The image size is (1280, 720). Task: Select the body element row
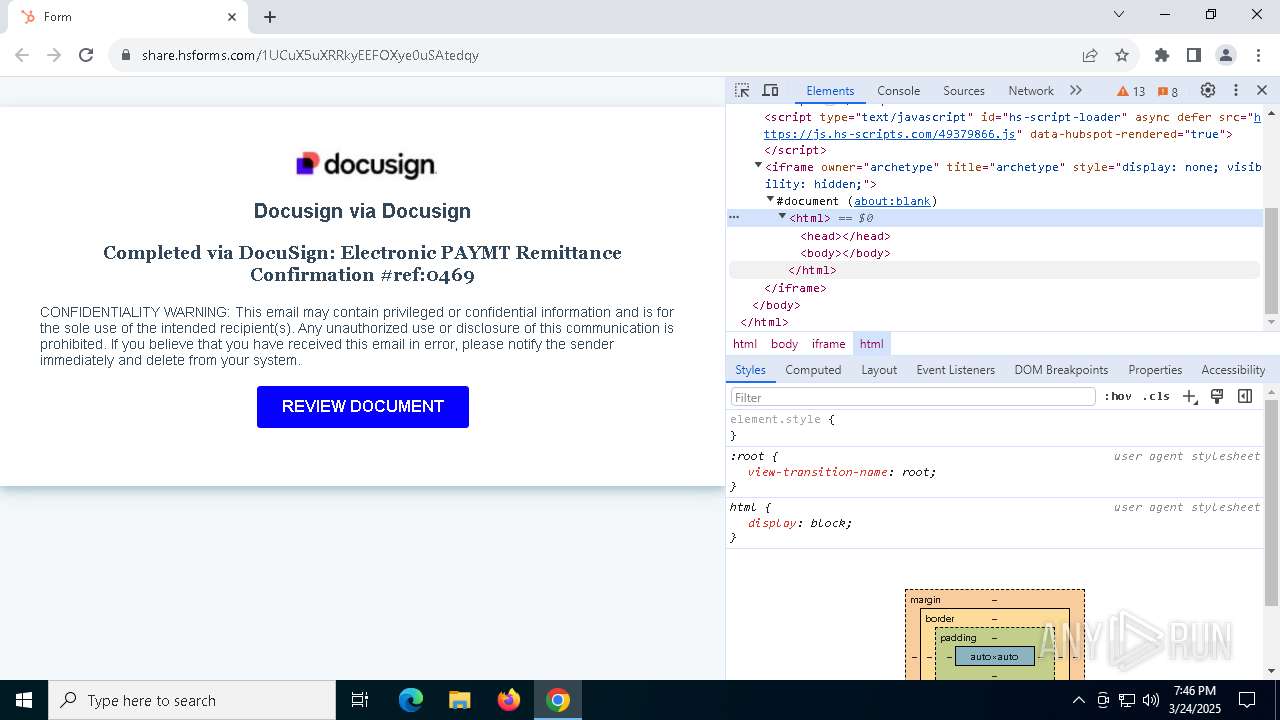[845, 253]
